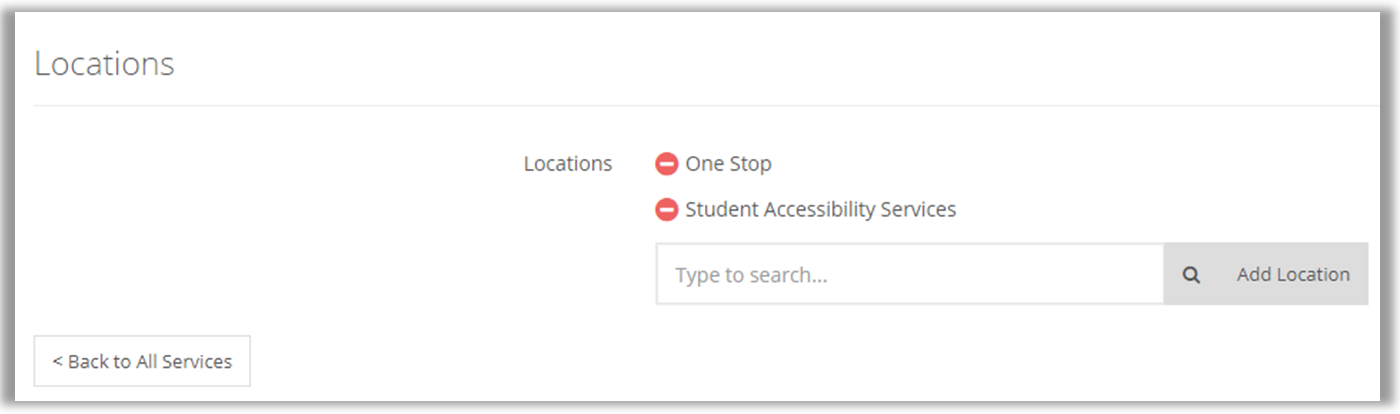
Task: Hit the search icon in Add Location
Action: pos(1191,275)
